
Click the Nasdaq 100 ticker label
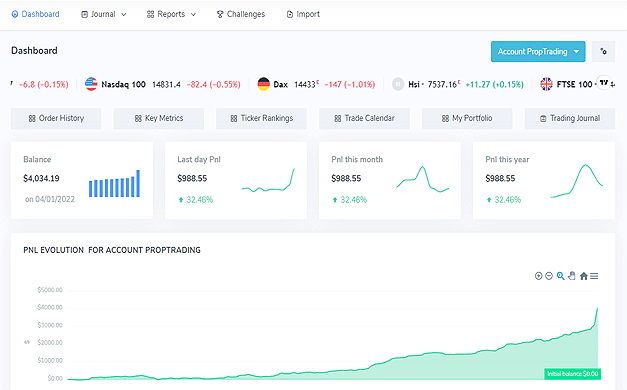tap(123, 84)
